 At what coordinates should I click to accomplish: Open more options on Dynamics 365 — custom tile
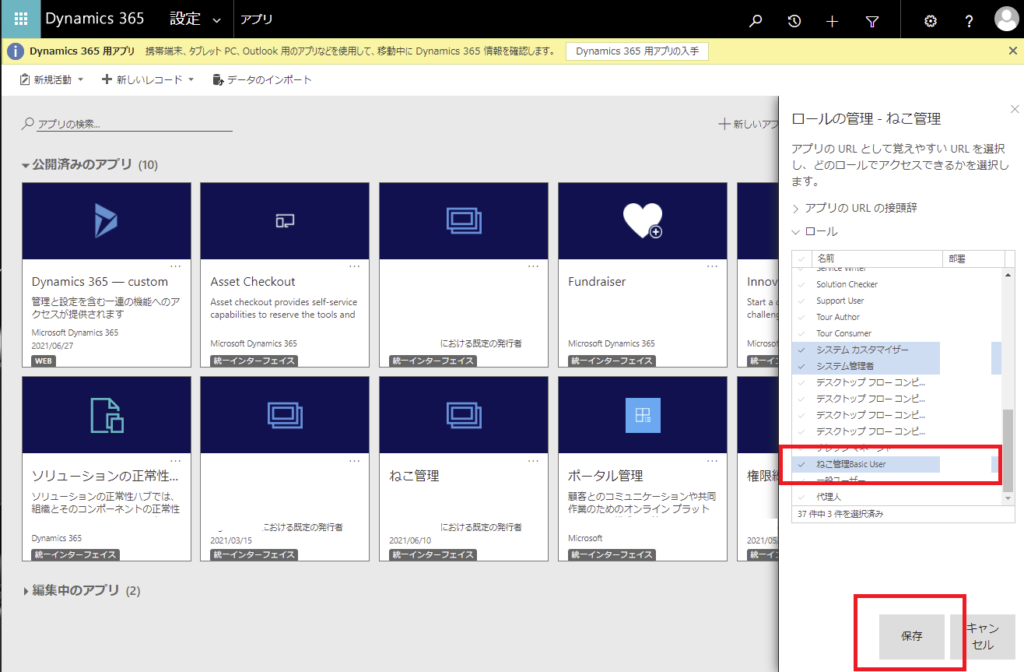pyautogui.click(x=176, y=266)
